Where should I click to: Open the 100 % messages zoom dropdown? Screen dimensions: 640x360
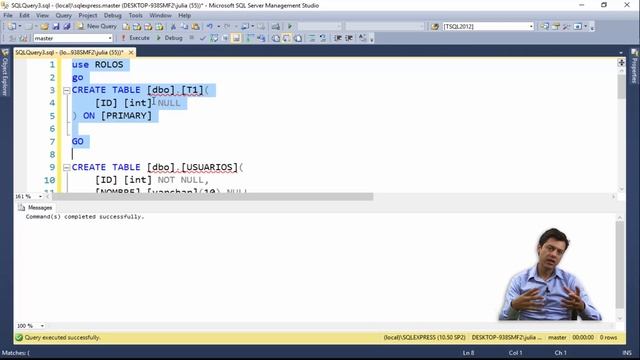pyautogui.click(x=42, y=326)
